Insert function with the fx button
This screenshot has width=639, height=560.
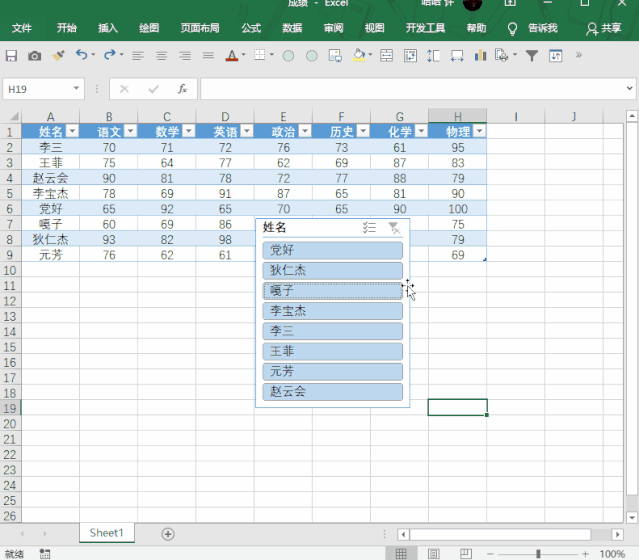coord(182,89)
